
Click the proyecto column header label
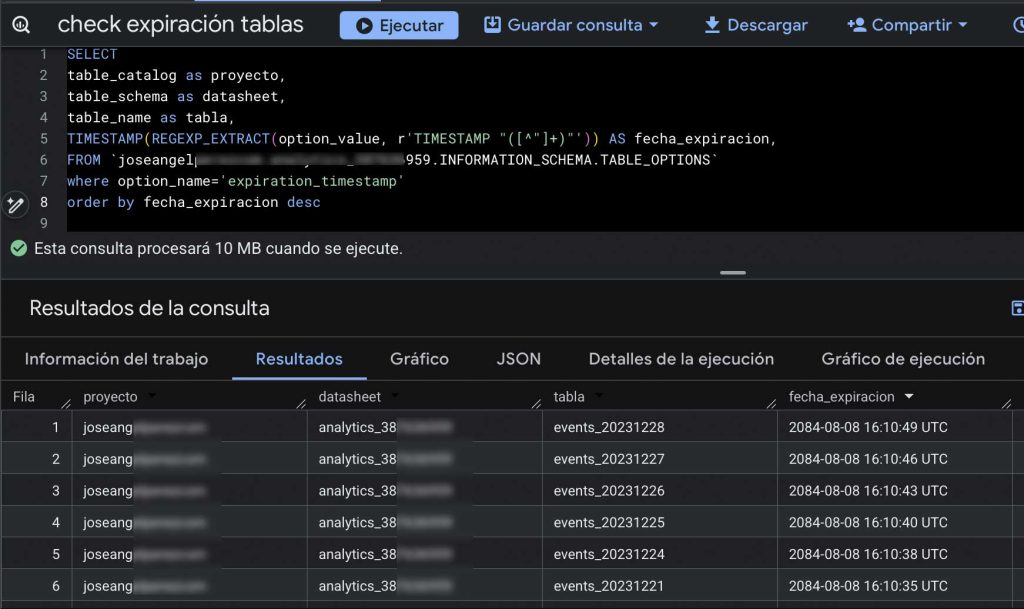click(110, 397)
